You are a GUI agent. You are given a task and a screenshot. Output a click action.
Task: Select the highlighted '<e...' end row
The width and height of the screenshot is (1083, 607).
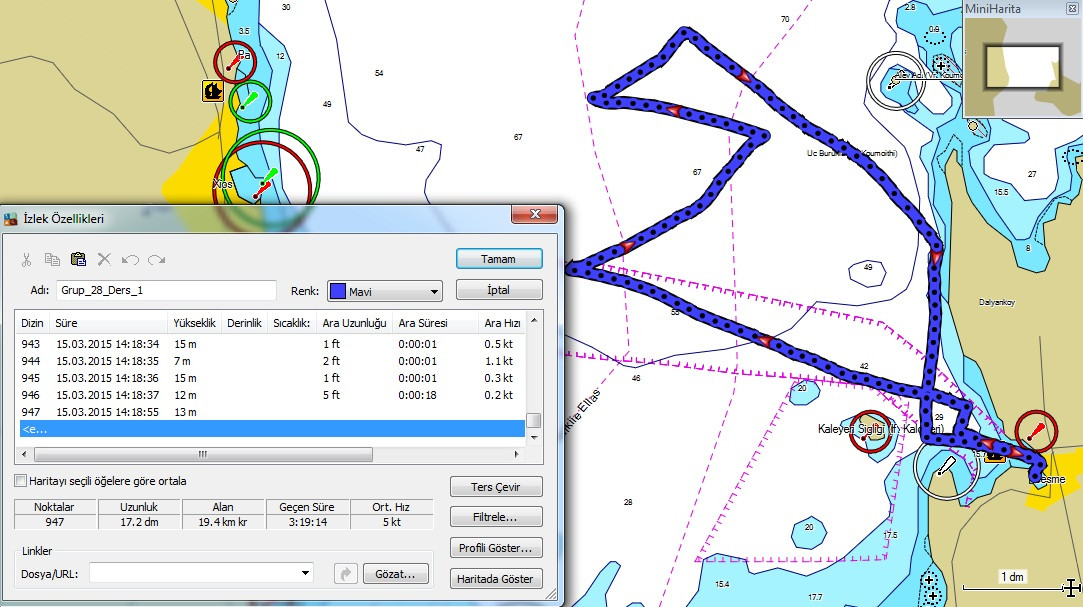271,429
